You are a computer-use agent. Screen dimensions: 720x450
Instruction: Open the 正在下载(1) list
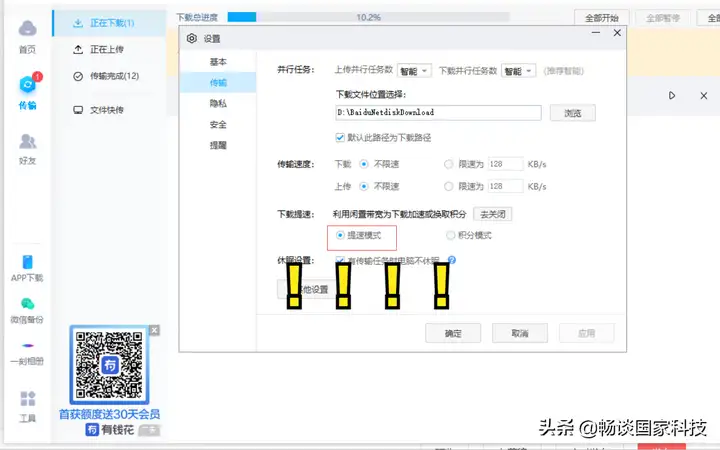pyautogui.click(x=109, y=23)
